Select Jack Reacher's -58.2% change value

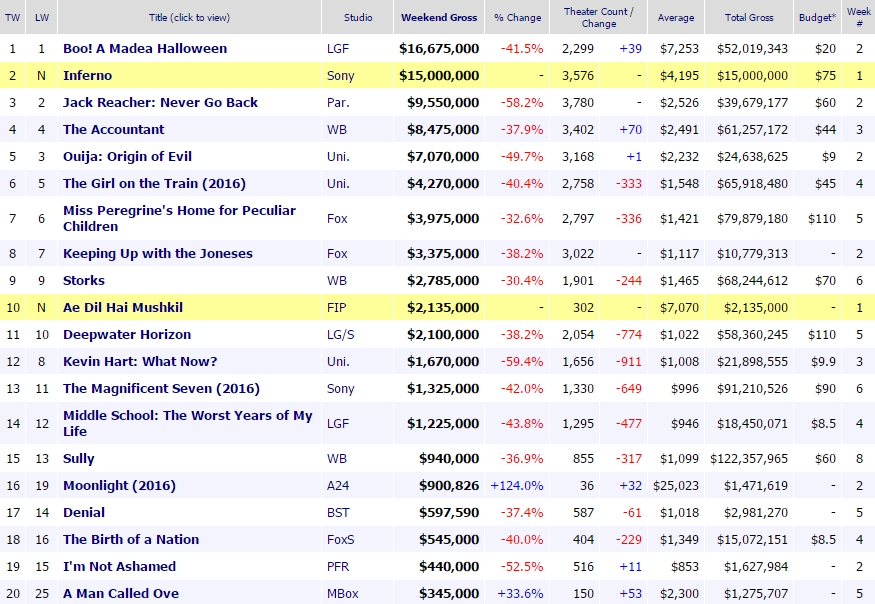click(522, 103)
